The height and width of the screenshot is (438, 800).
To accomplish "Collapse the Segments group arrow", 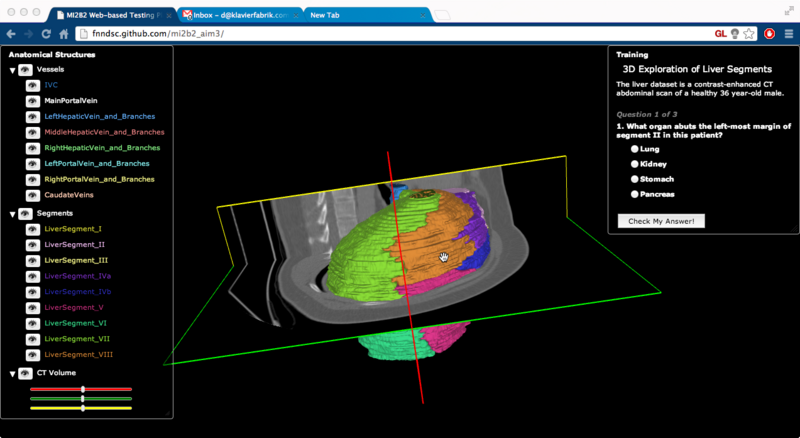I will click(x=12, y=214).
